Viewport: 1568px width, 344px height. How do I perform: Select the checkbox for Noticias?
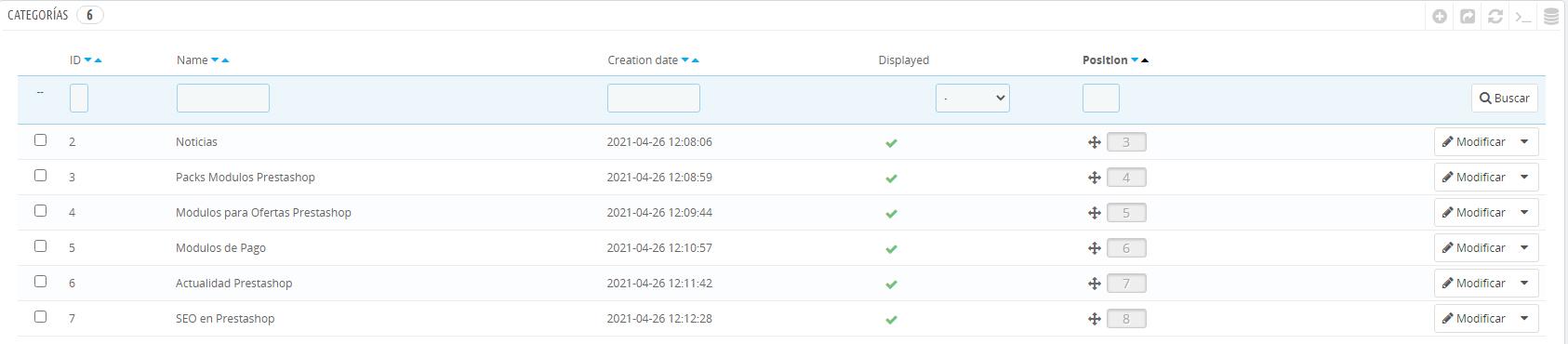[40, 139]
